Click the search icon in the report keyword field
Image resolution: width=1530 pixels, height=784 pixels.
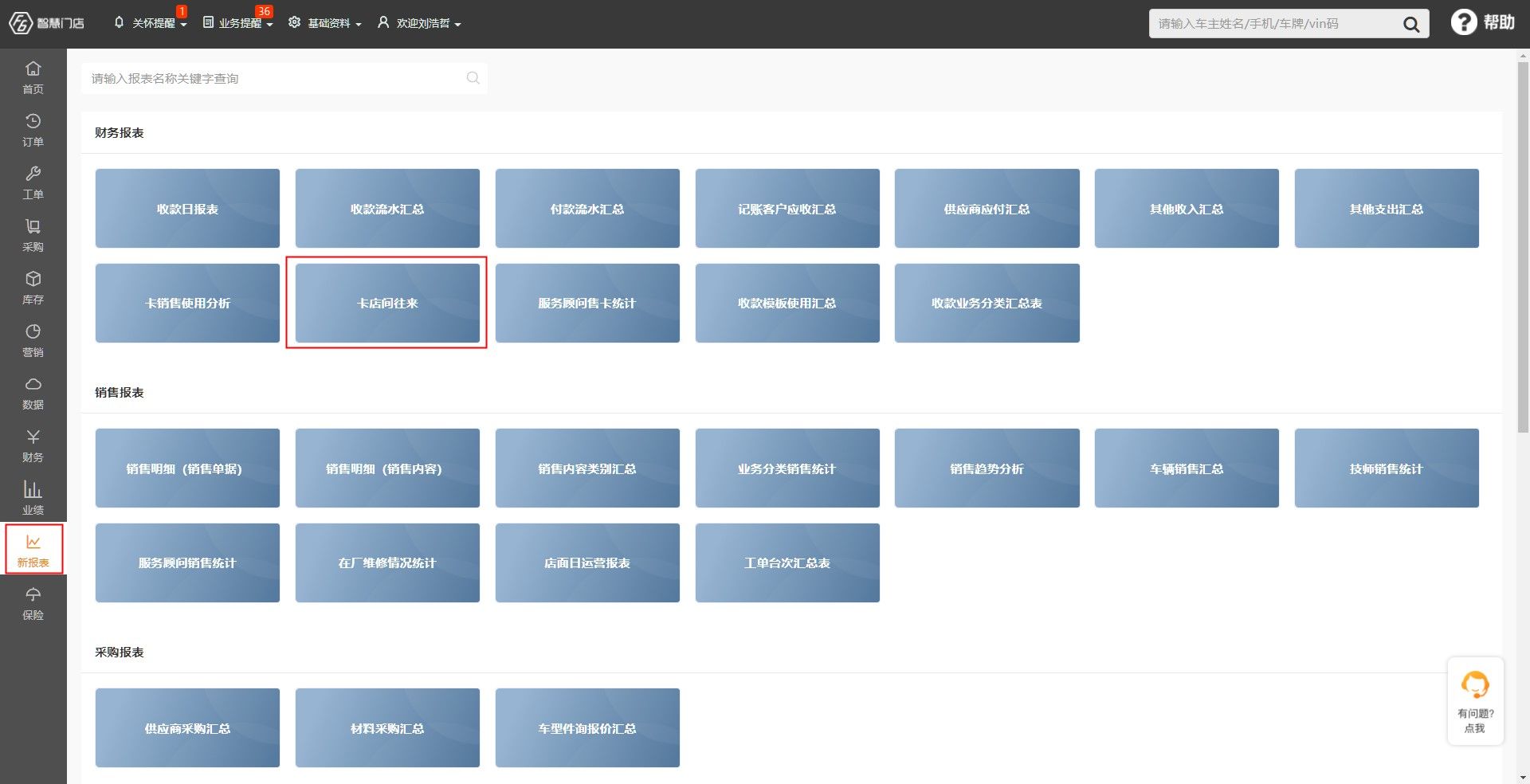473,78
